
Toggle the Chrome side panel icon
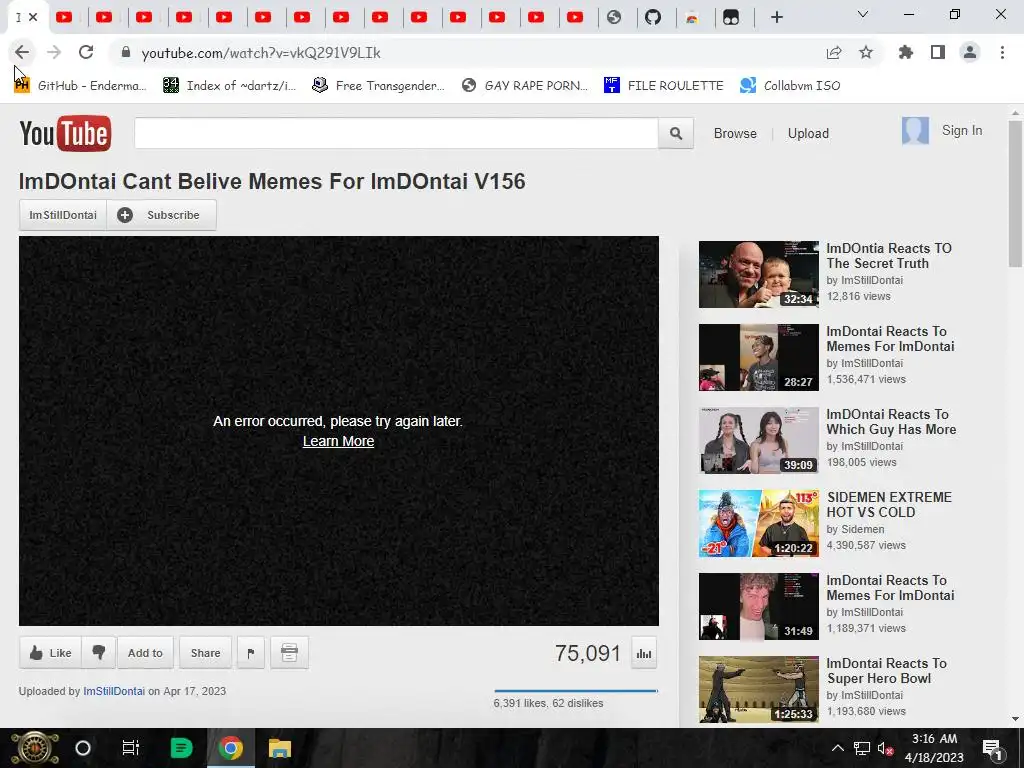tap(938, 52)
